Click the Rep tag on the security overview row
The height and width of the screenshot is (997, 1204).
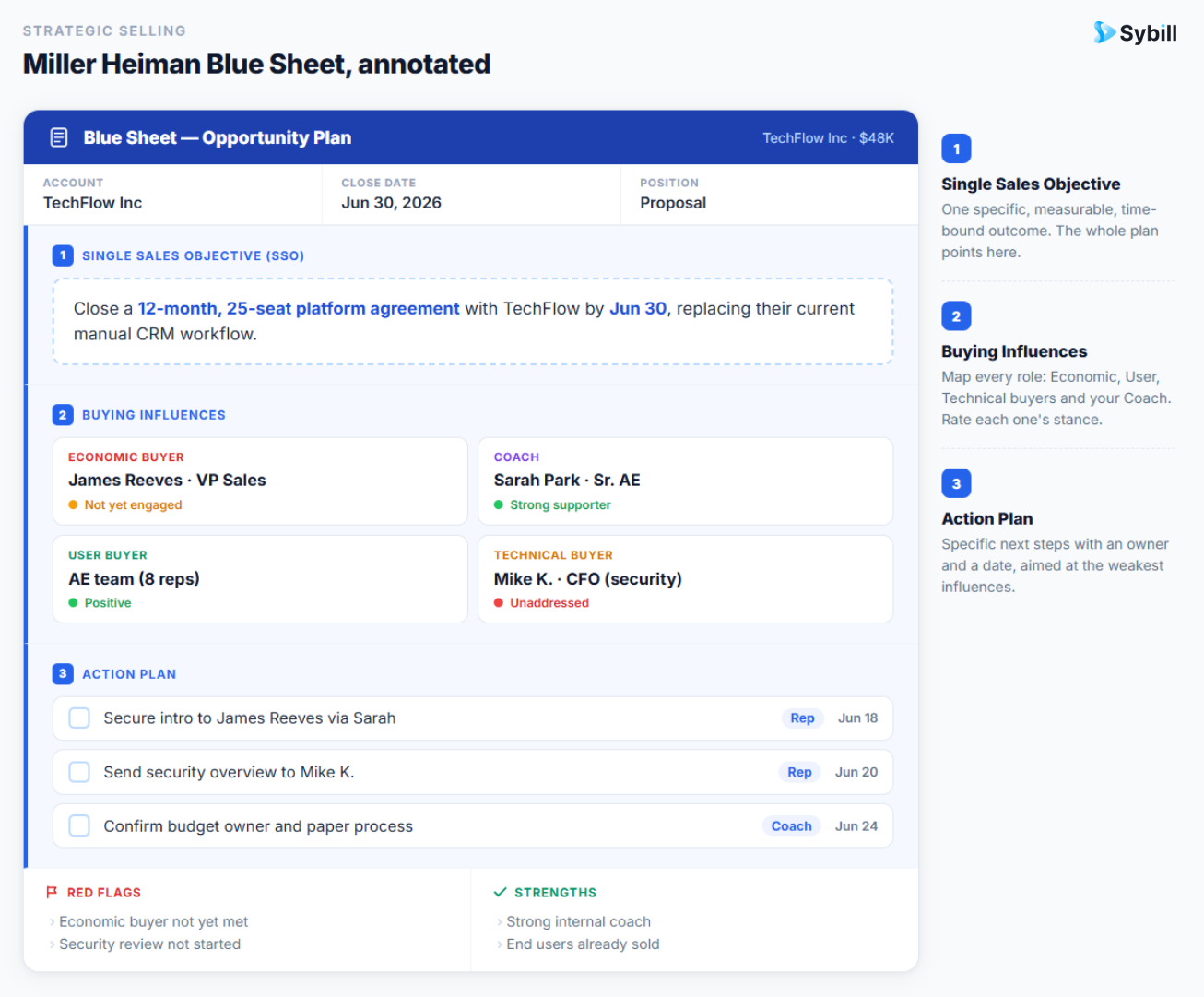pos(799,772)
